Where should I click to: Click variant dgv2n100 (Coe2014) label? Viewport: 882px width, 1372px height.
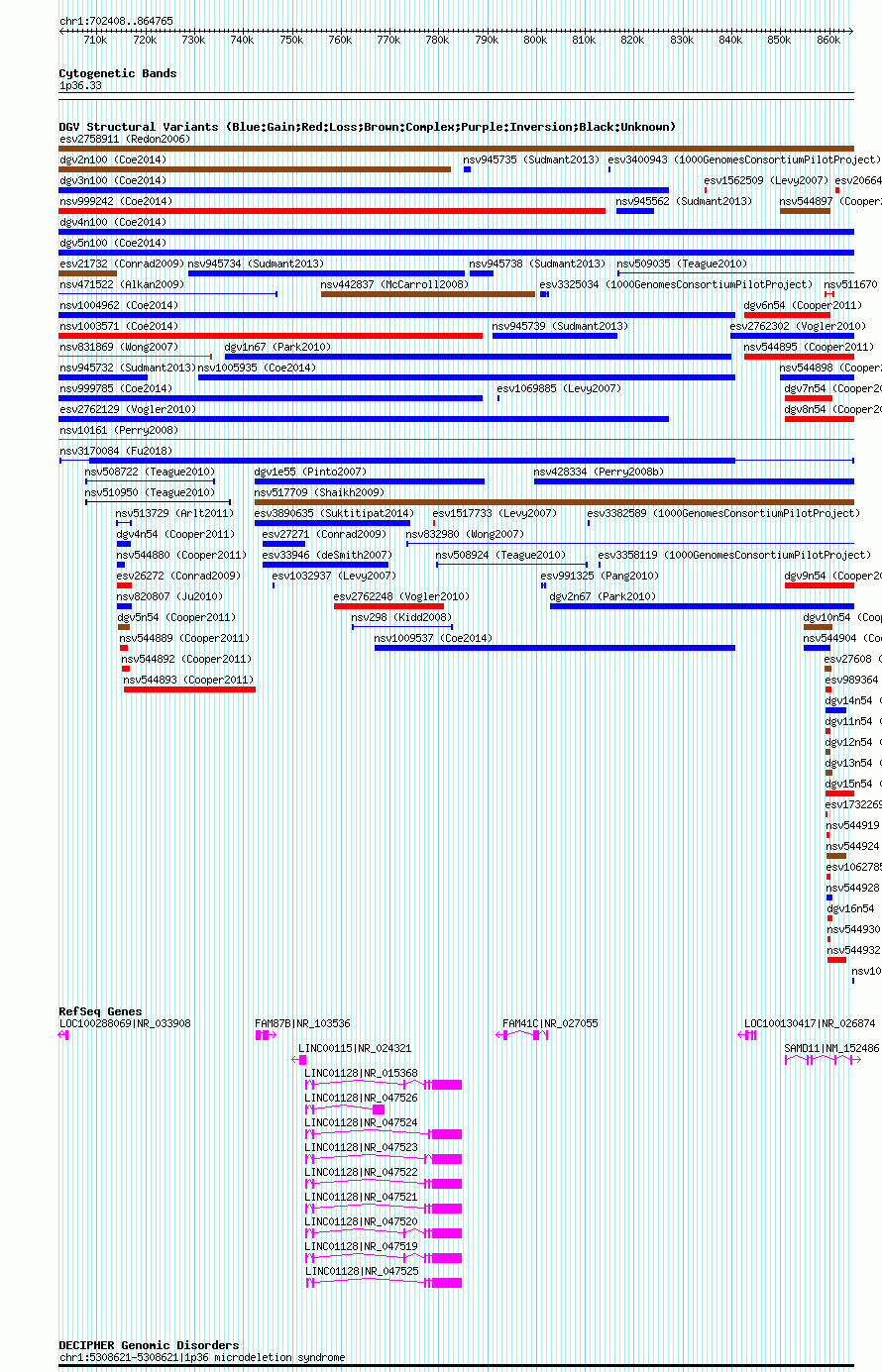pyautogui.click(x=113, y=160)
